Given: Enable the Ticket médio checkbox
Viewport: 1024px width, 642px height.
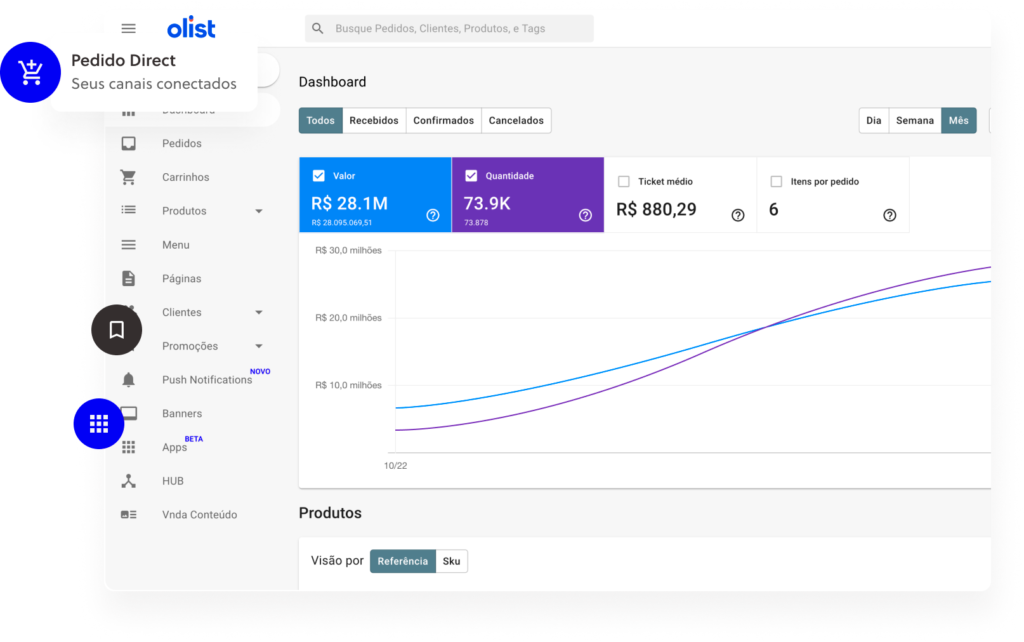Looking at the screenshot, I should 624,182.
